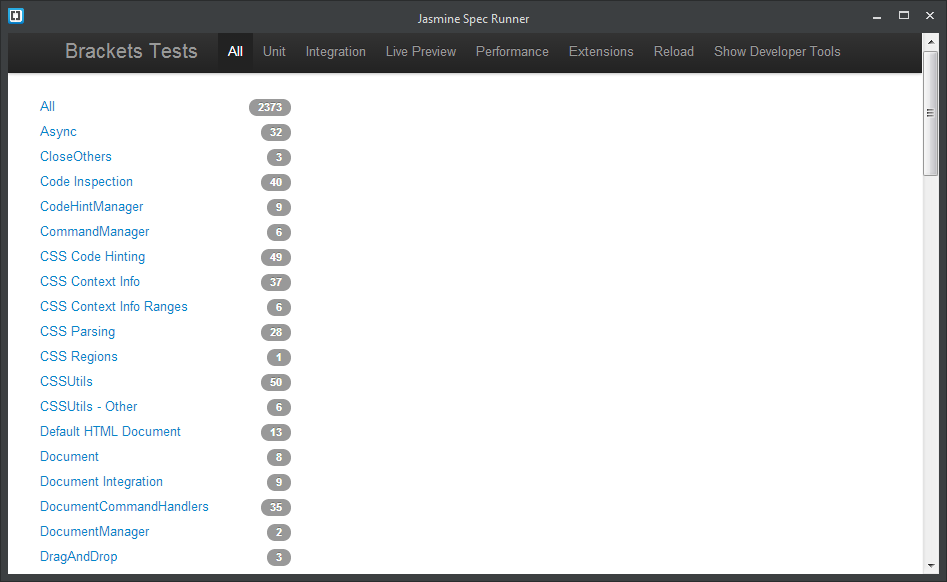Click the scroll up arrow
The width and height of the screenshot is (947, 582).
931,42
